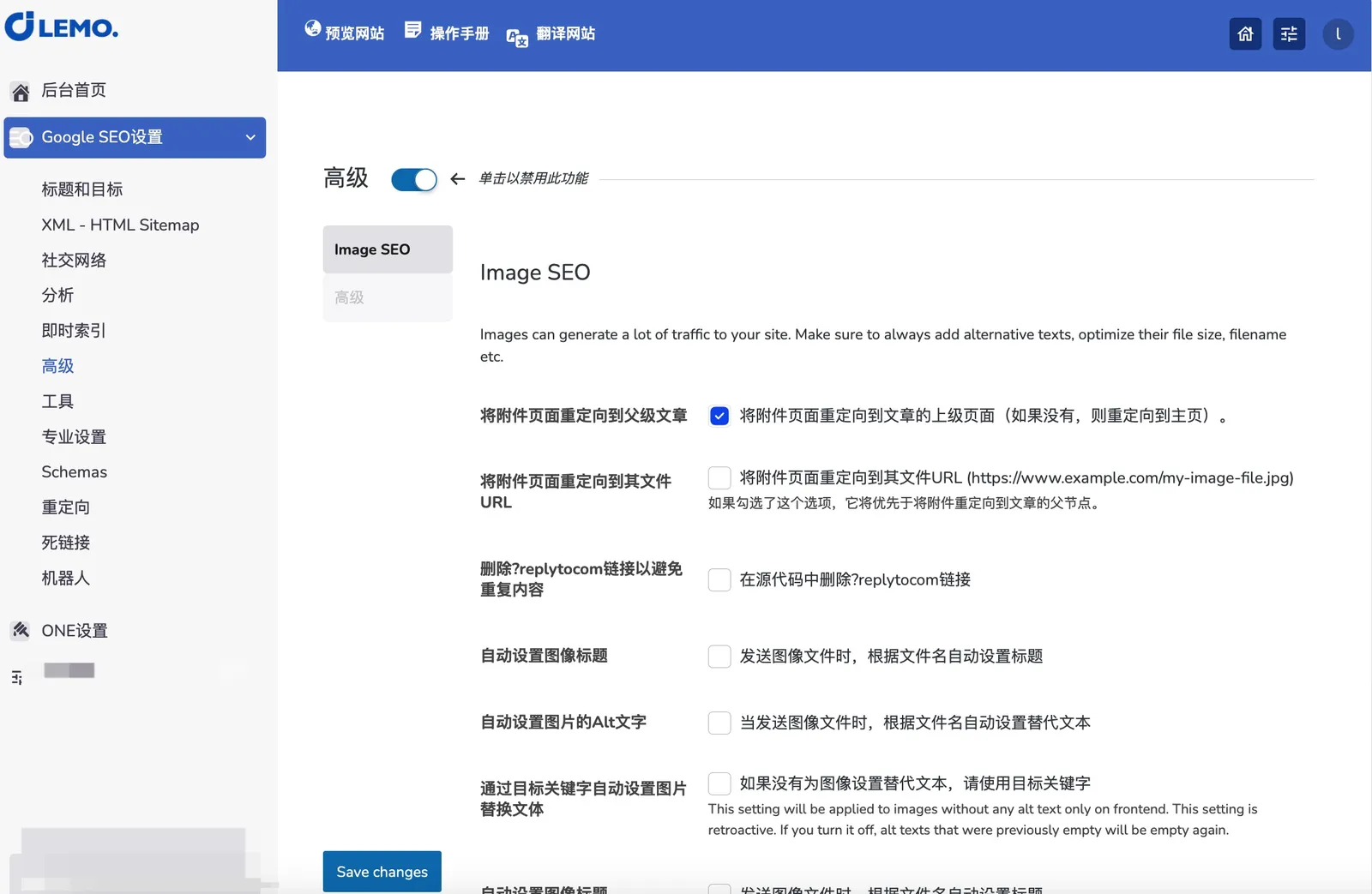1372x894 pixels.
Task: Click the 后台首页 house icon
Action: coord(21,92)
